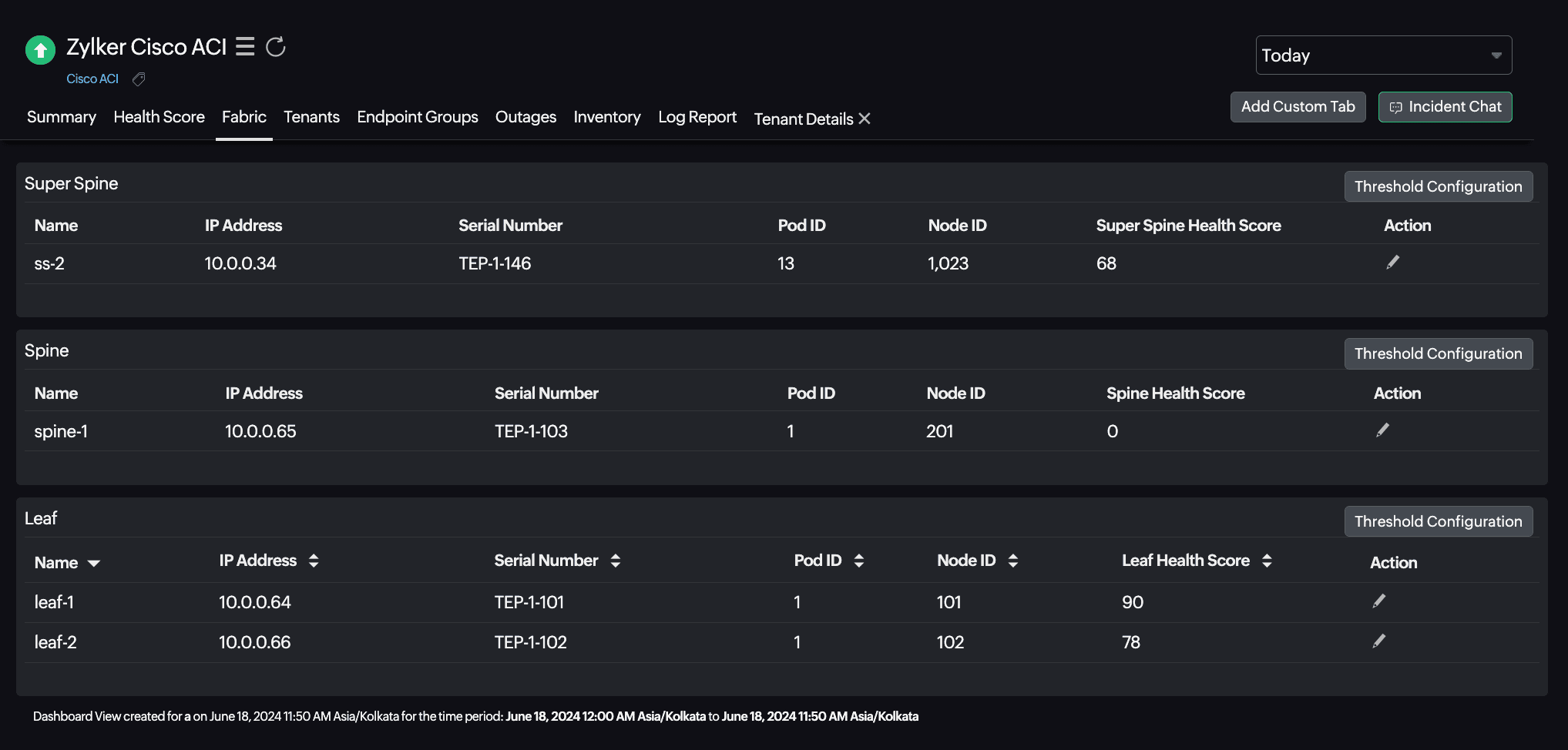Open Incident Chat
The image size is (1568, 750).
(1445, 107)
